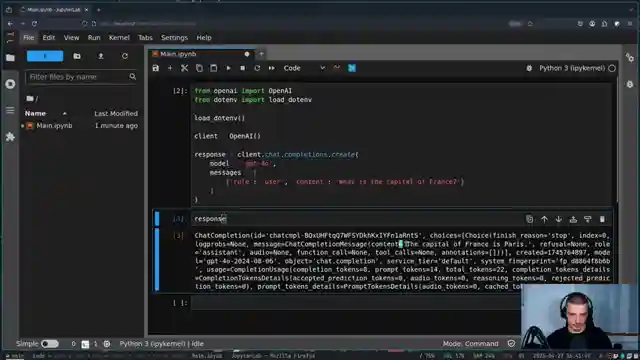Duplicate the response cell icon

click(x=529, y=219)
